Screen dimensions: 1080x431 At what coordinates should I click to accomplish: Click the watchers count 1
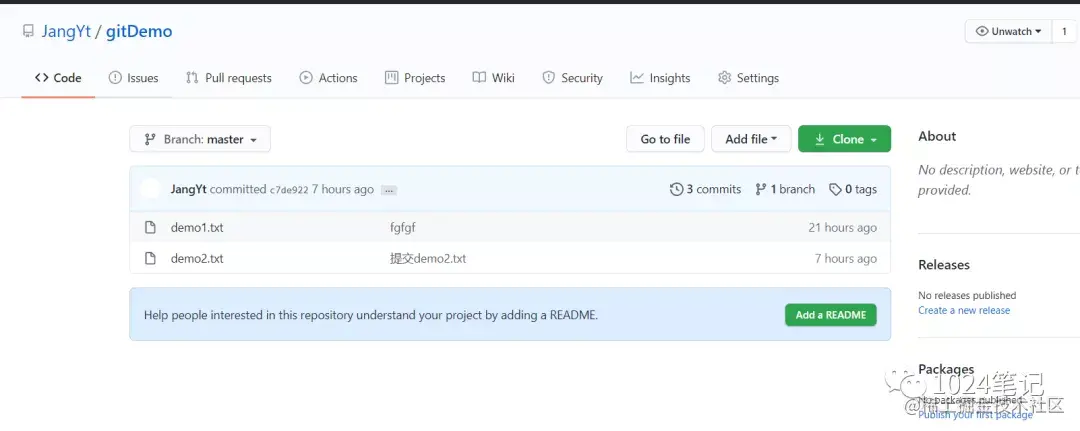point(1064,32)
